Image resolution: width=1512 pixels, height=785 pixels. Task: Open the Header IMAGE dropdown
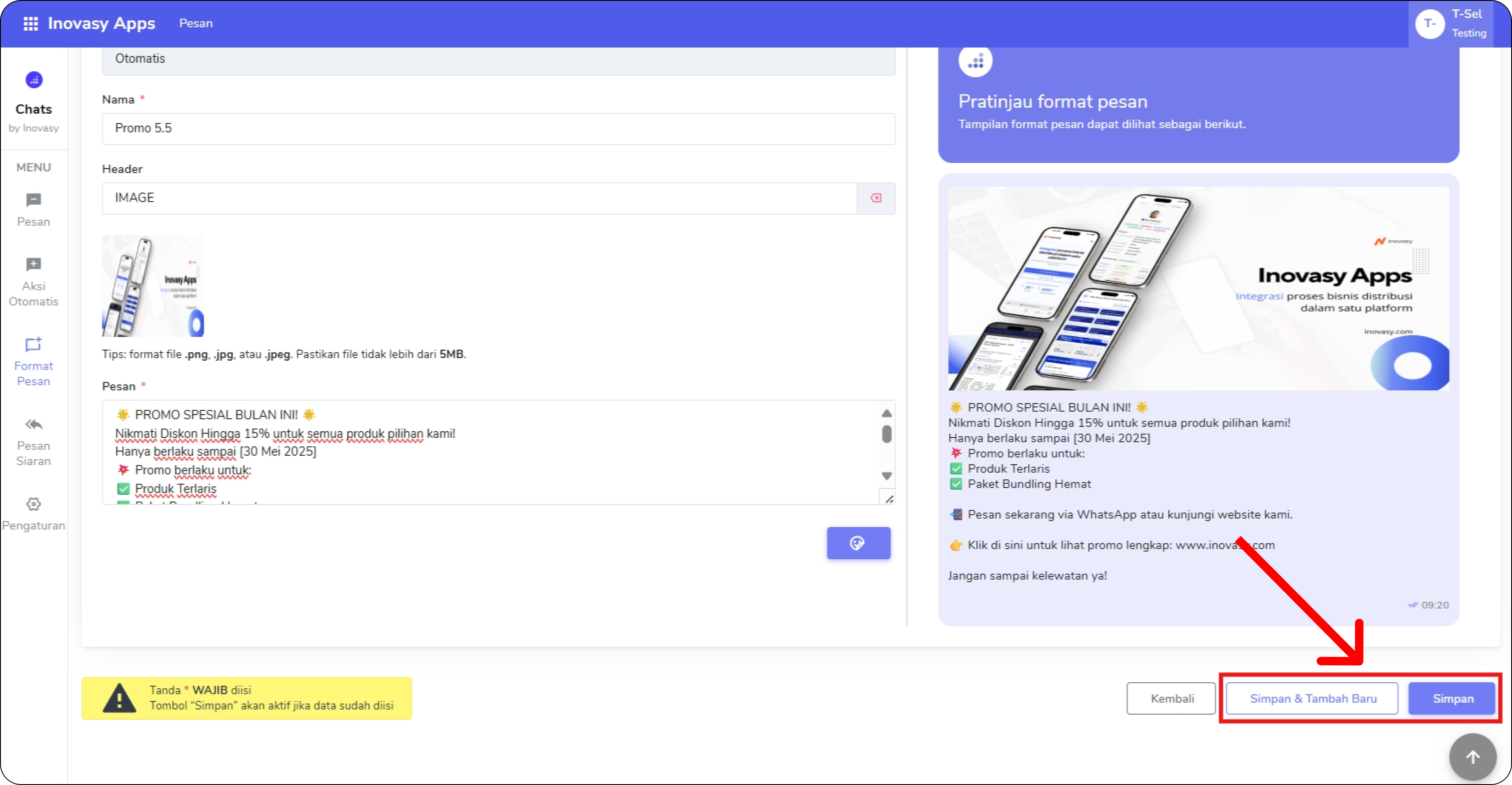tap(478, 198)
